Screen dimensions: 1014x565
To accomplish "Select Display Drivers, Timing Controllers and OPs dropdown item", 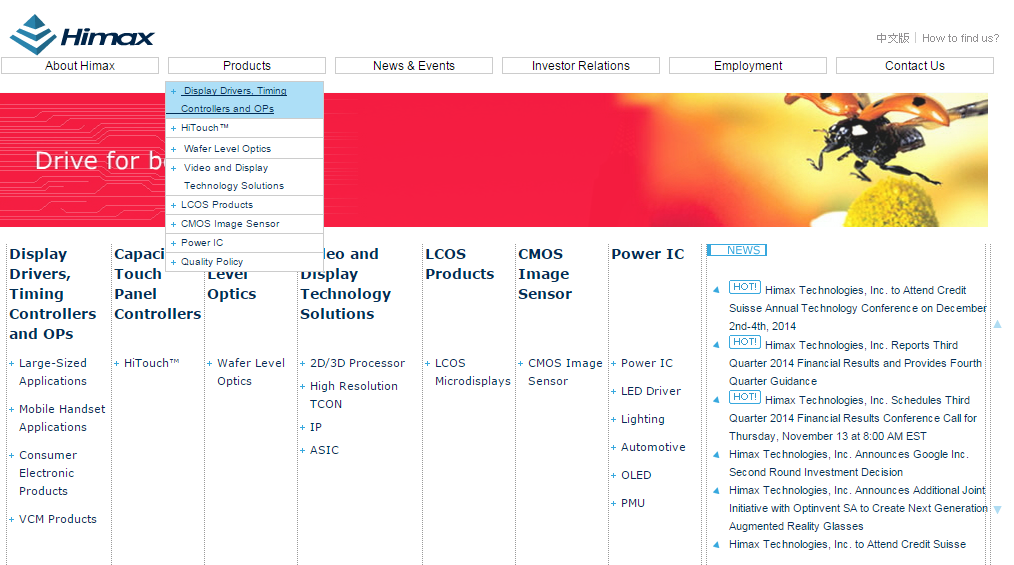I will (244, 100).
